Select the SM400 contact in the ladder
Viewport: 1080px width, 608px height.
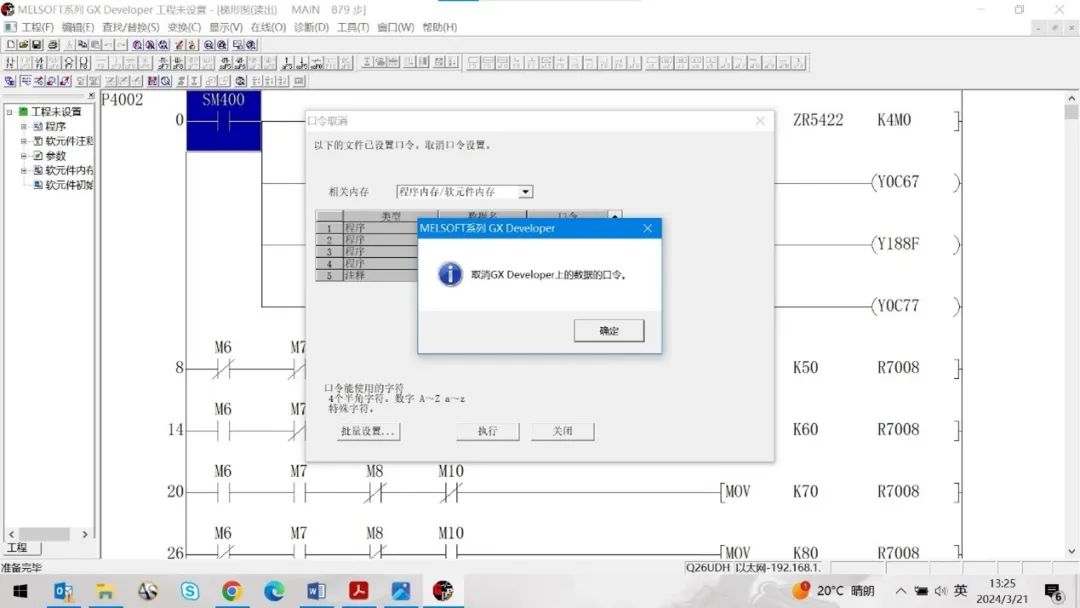coord(223,120)
